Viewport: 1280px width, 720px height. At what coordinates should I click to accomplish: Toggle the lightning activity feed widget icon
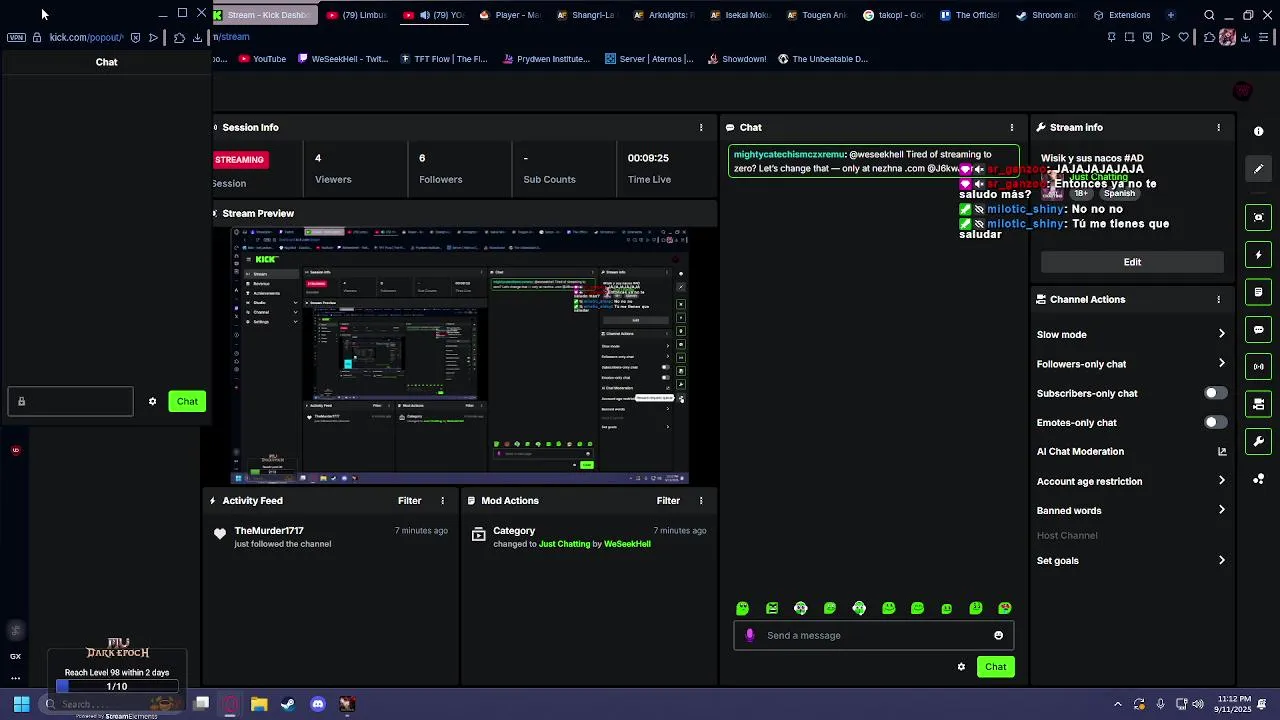[1258, 255]
